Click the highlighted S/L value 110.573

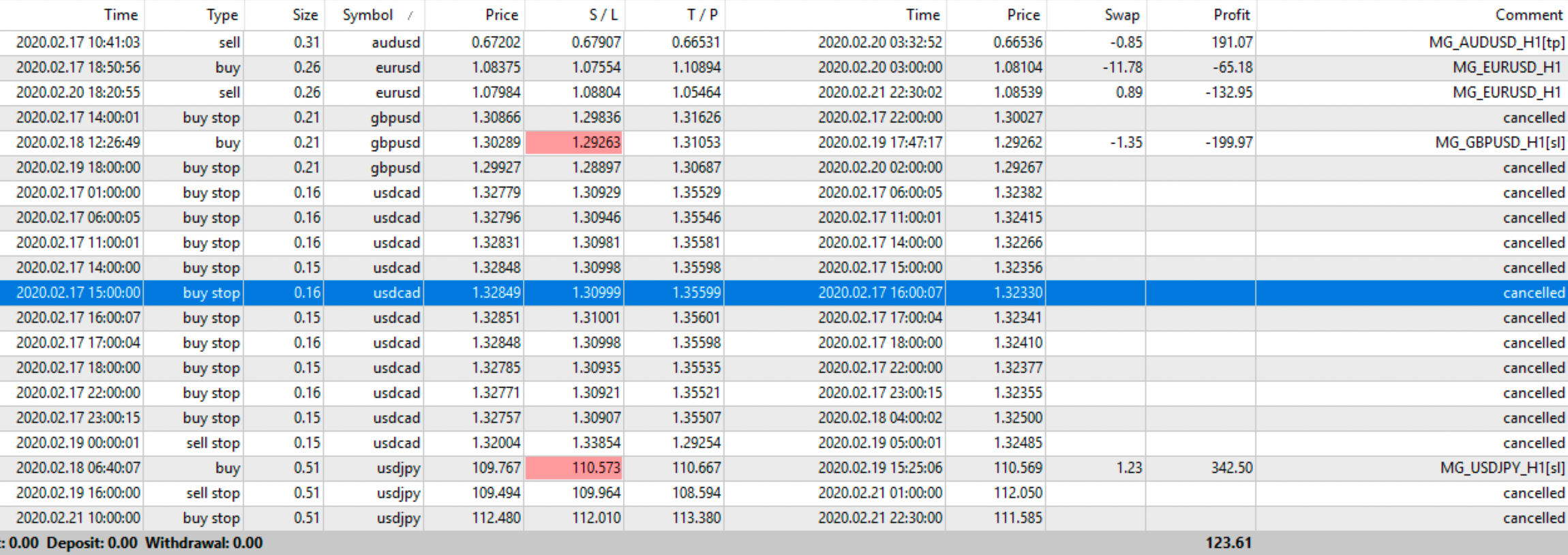point(573,468)
